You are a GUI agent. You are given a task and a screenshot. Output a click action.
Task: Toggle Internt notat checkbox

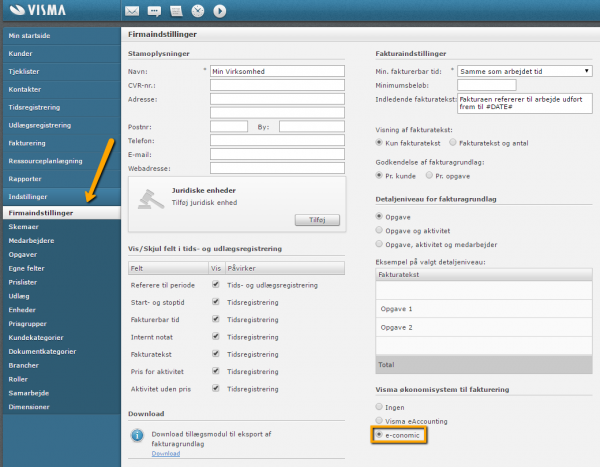(216, 336)
